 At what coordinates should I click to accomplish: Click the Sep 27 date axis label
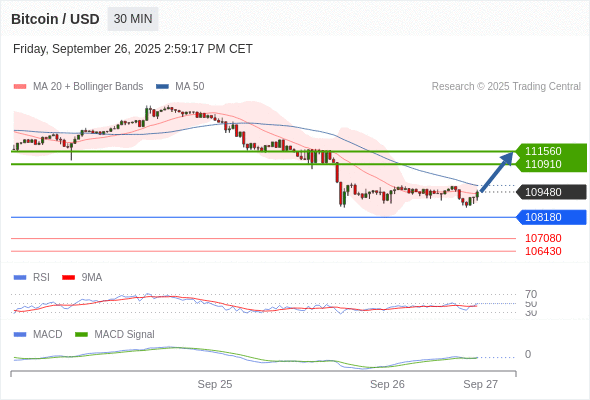coord(481,384)
